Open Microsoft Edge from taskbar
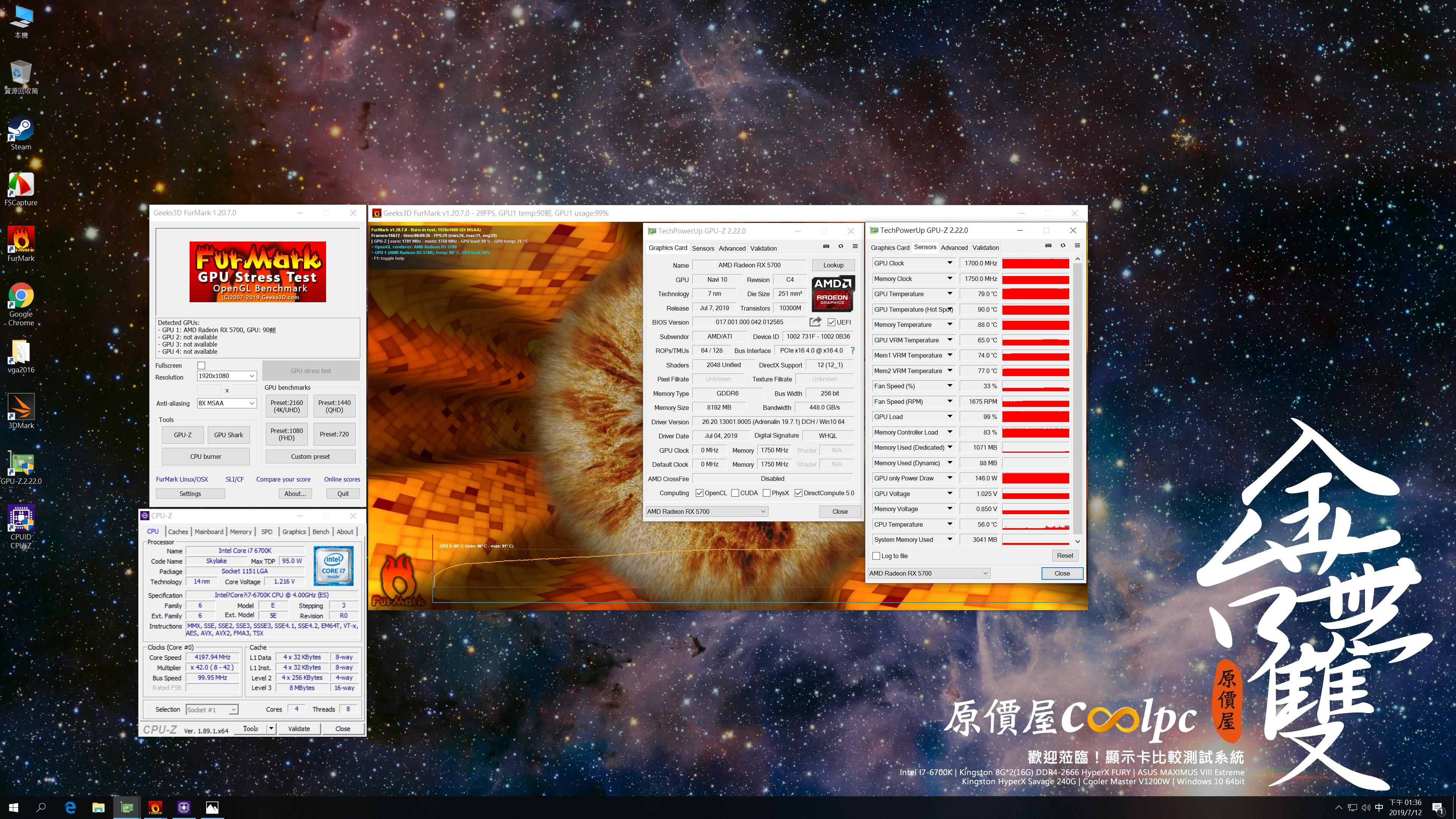This screenshot has height=819, width=1456. click(x=70, y=808)
